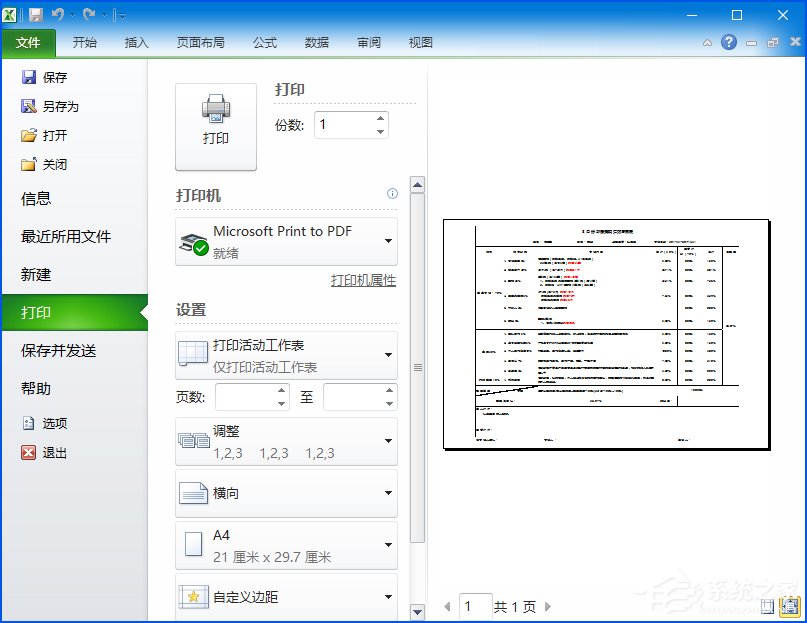Click the Redo icon
The height and width of the screenshot is (623, 807).
coord(88,13)
